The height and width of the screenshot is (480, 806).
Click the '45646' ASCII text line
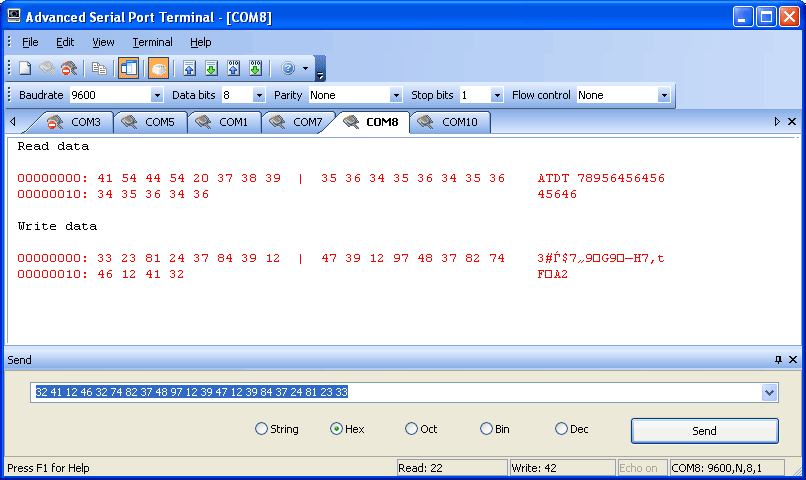click(557, 194)
